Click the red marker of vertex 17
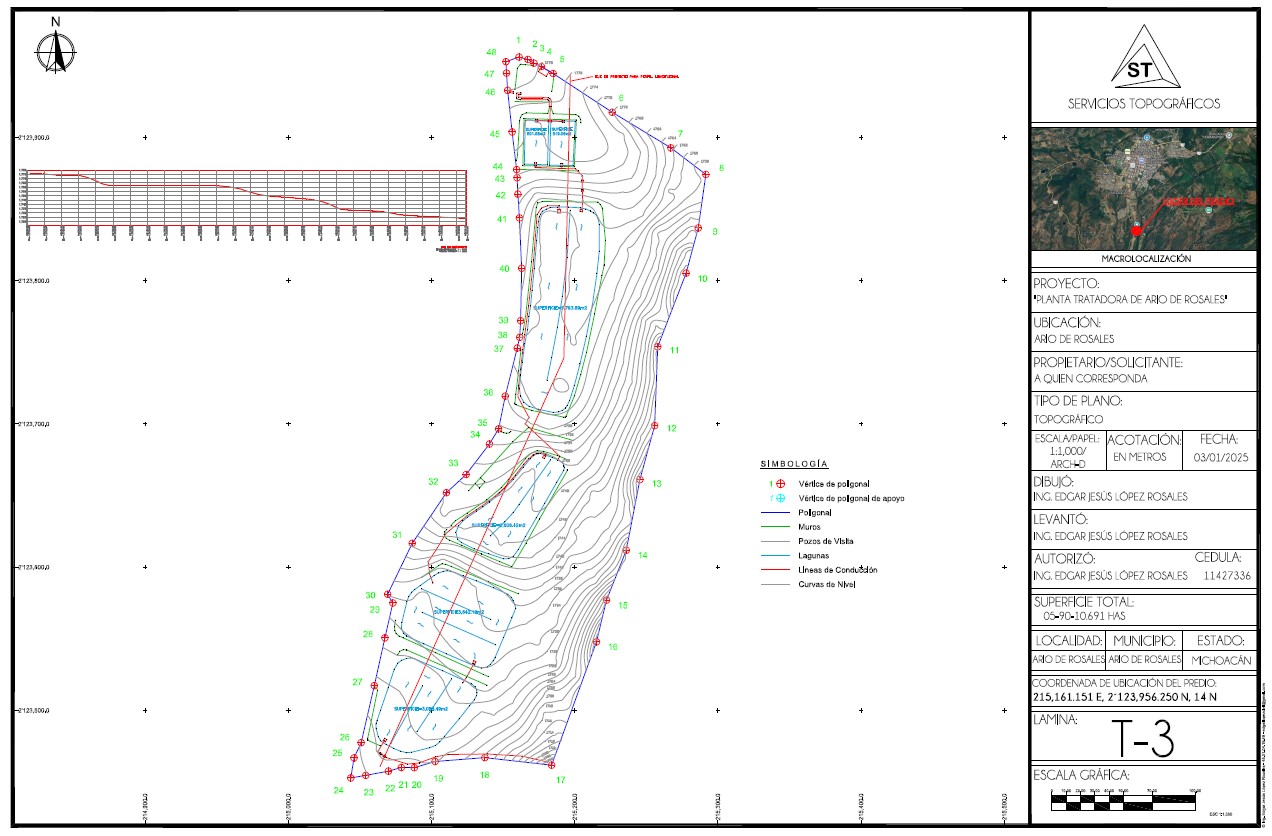1272x836 pixels. 552,764
